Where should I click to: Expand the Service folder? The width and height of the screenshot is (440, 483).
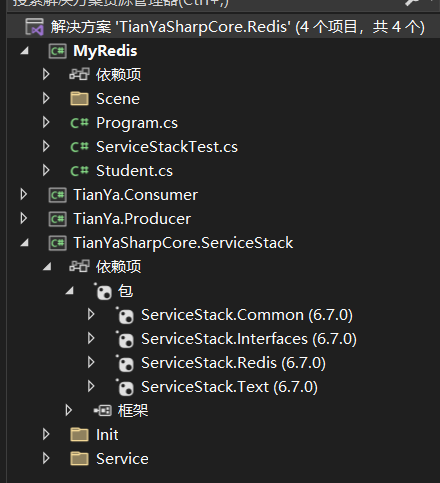(x=46, y=458)
